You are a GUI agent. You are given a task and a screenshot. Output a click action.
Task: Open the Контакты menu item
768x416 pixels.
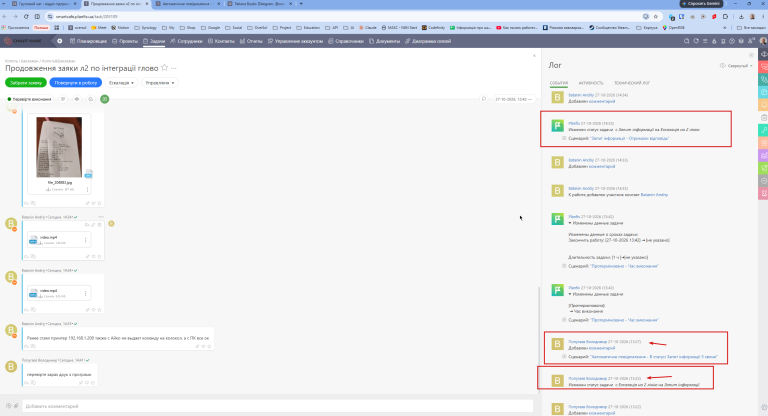(x=221, y=41)
